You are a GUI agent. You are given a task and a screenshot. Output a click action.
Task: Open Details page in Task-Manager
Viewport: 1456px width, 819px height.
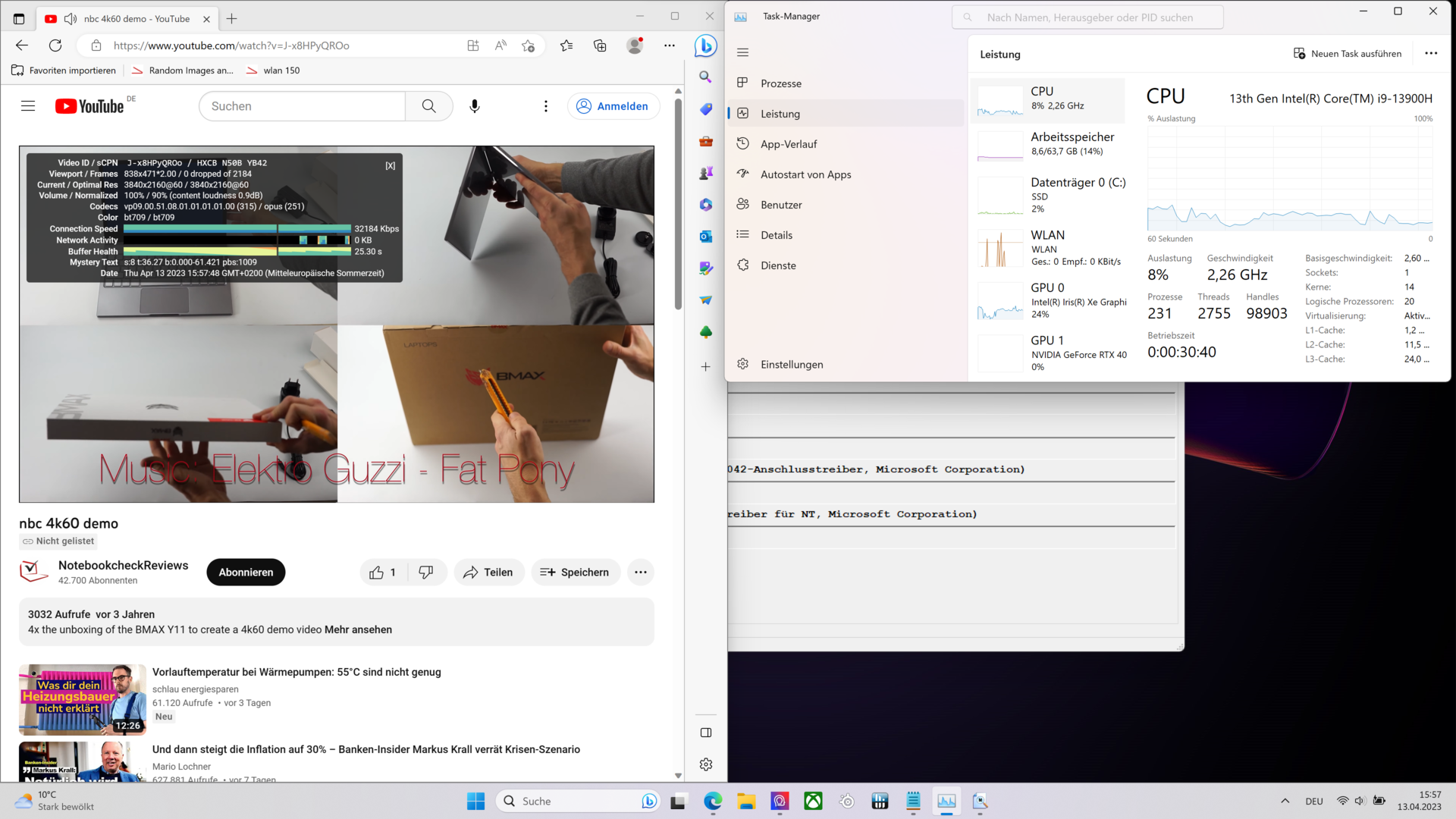coord(846,235)
